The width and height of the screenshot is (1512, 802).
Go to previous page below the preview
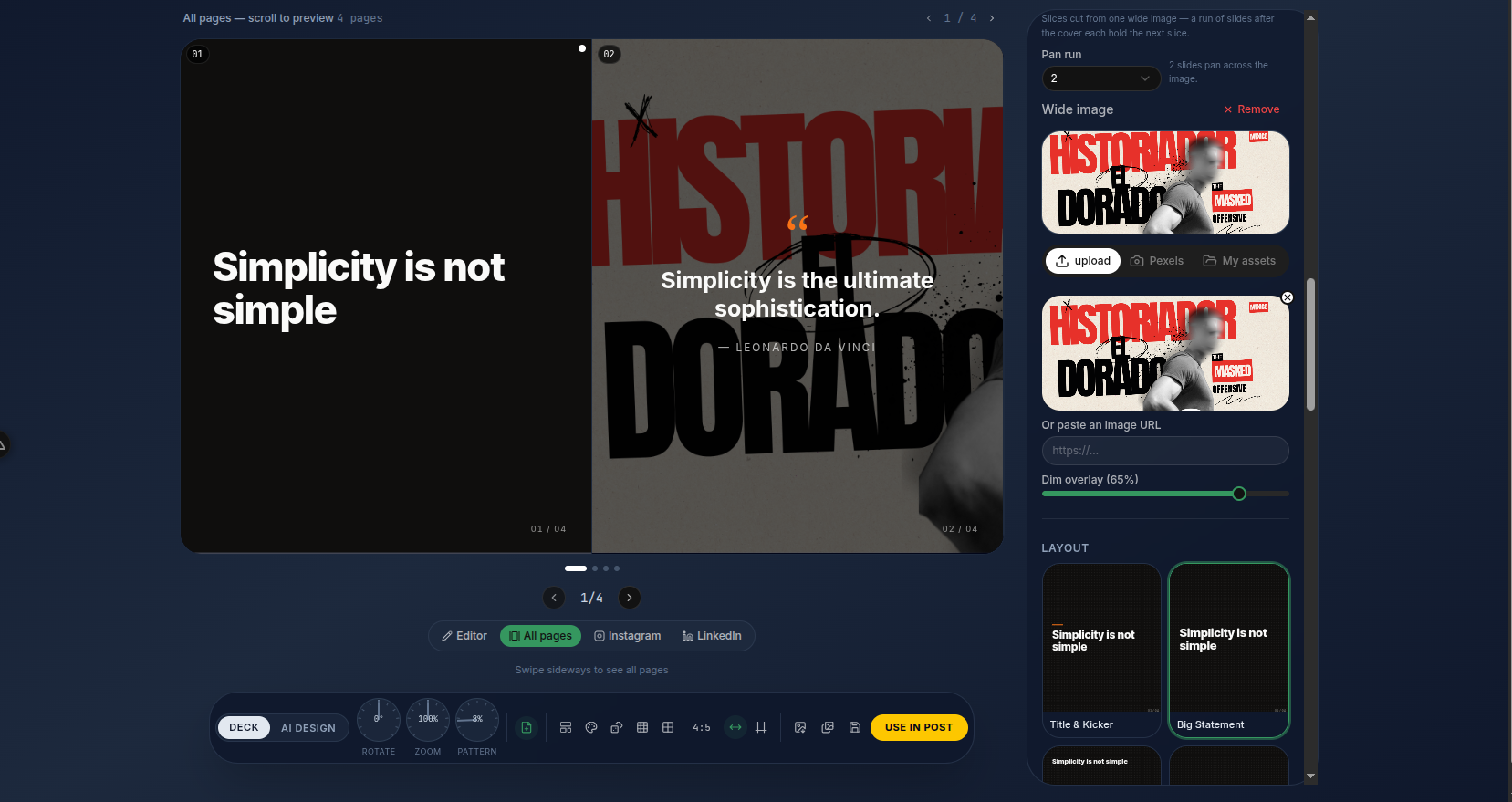[x=554, y=598]
